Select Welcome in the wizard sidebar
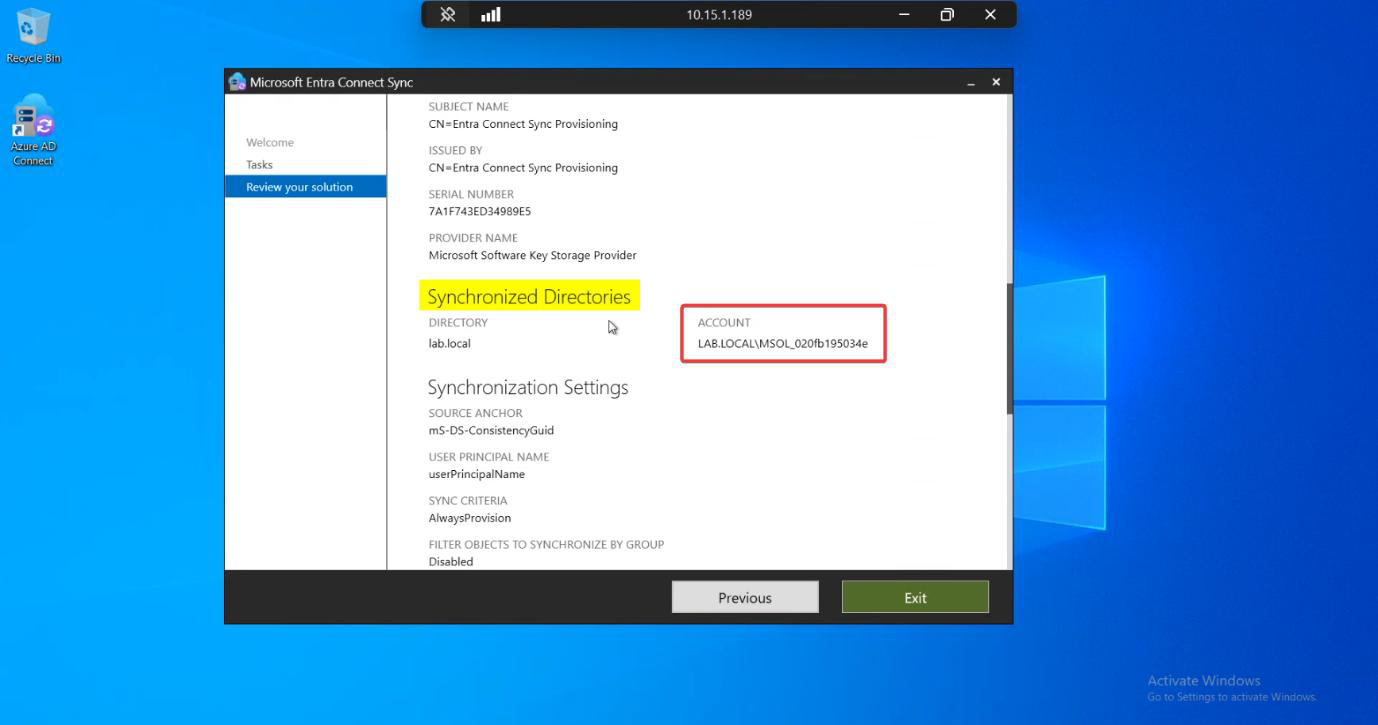This screenshot has height=725, width=1378. [x=270, y=142]
